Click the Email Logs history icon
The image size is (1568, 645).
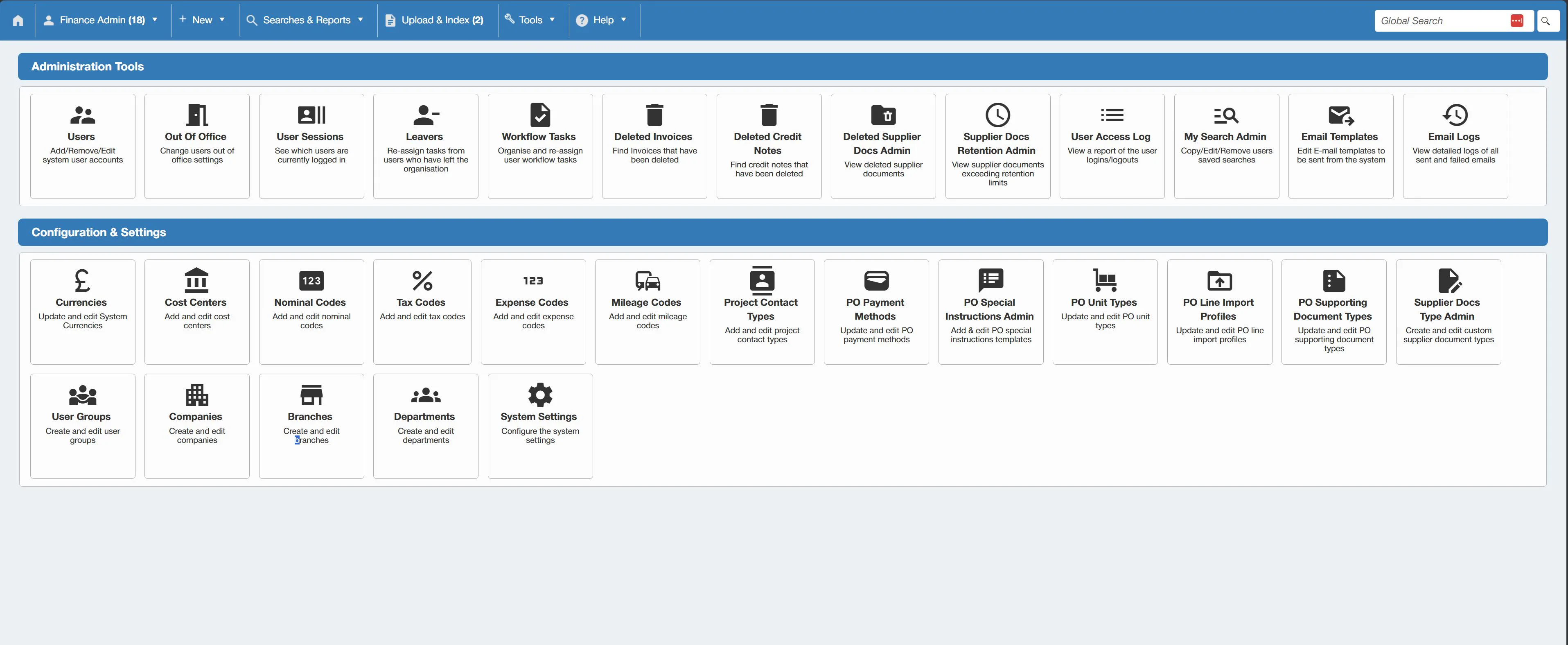click(x=1455, y=115)
